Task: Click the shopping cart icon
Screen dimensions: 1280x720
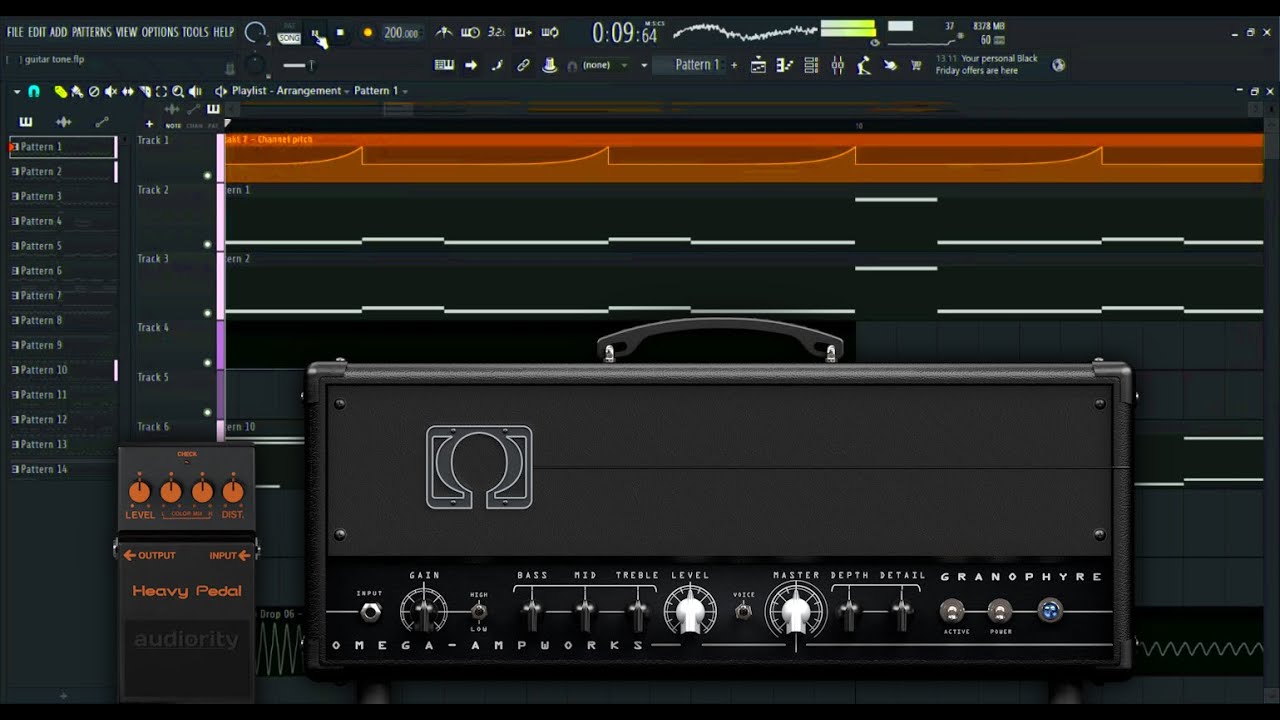Action: (x=916, y=65)
